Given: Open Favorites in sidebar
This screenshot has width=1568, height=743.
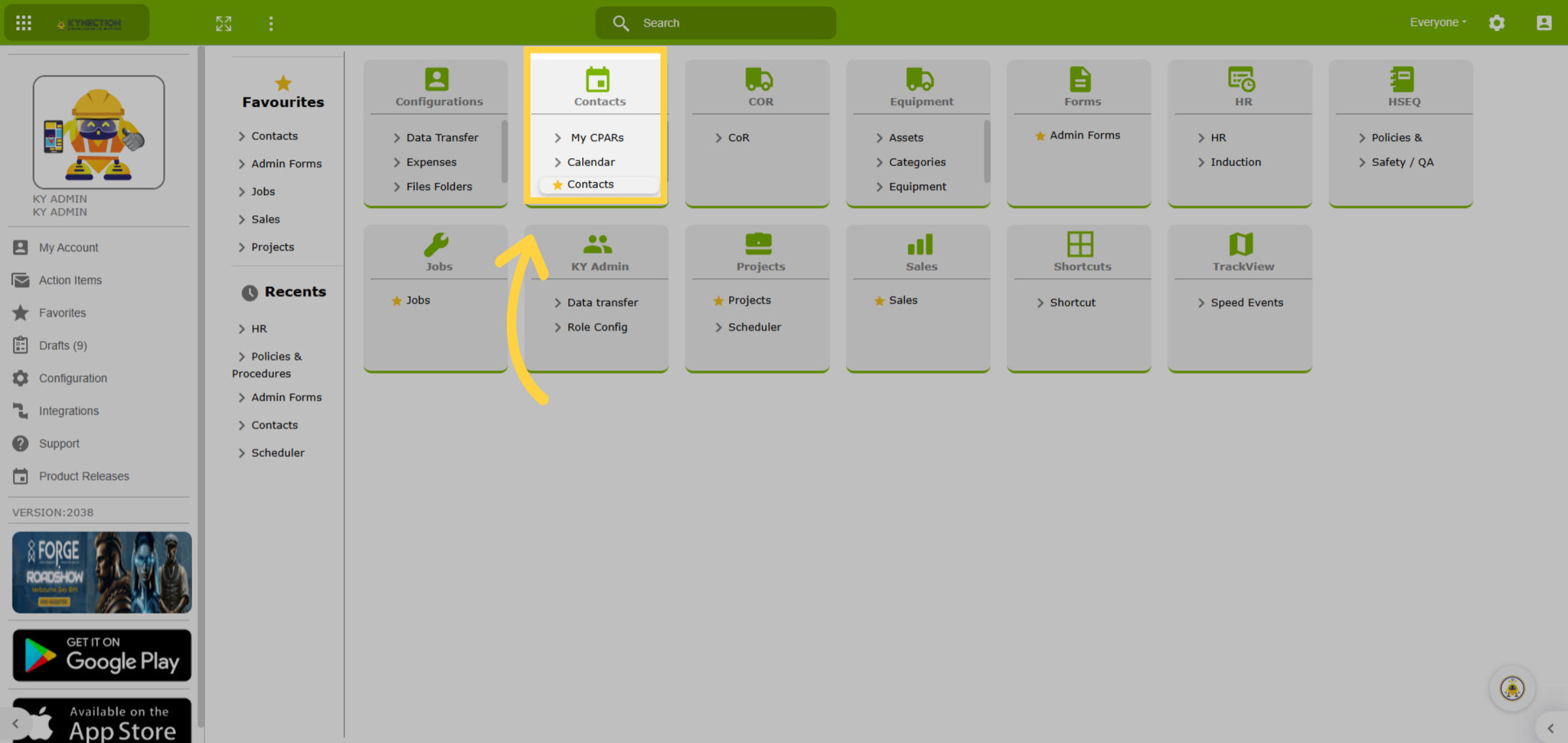Looking at the screenshot, I should (x=62, y=313).
